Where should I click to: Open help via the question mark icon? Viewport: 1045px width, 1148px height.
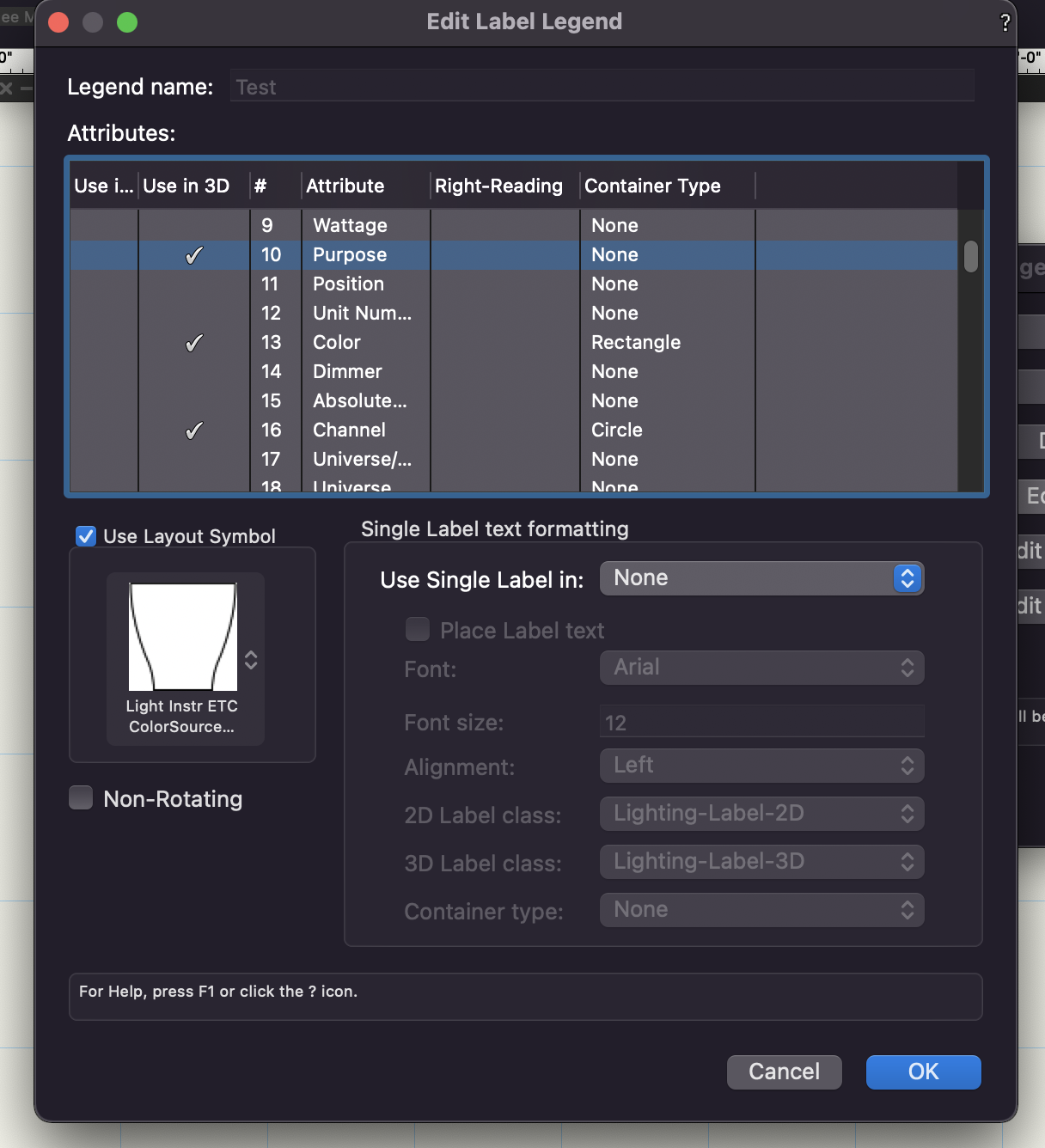(1005, 23)
